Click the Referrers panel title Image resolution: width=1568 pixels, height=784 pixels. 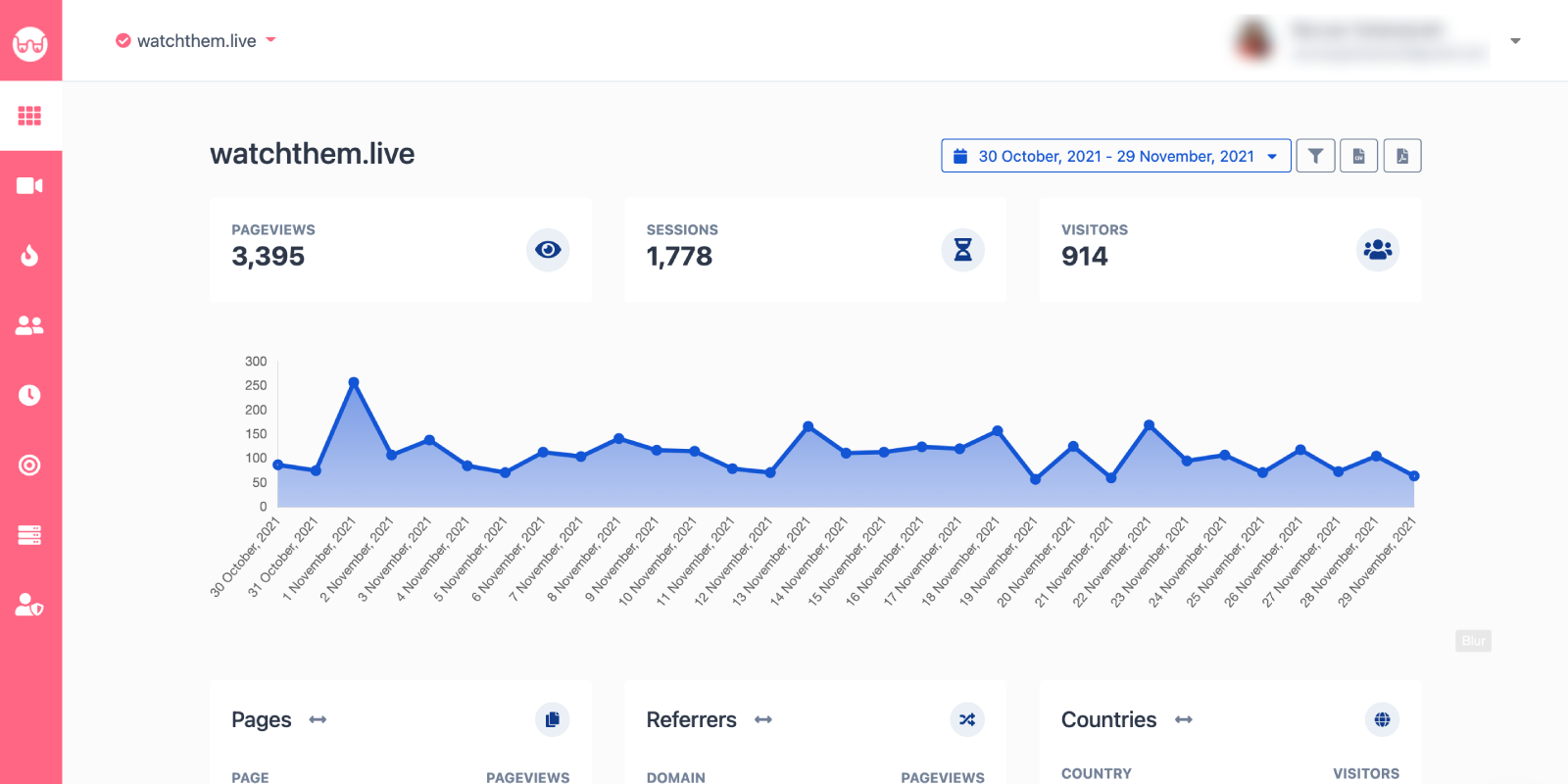(x=691, y=719)
